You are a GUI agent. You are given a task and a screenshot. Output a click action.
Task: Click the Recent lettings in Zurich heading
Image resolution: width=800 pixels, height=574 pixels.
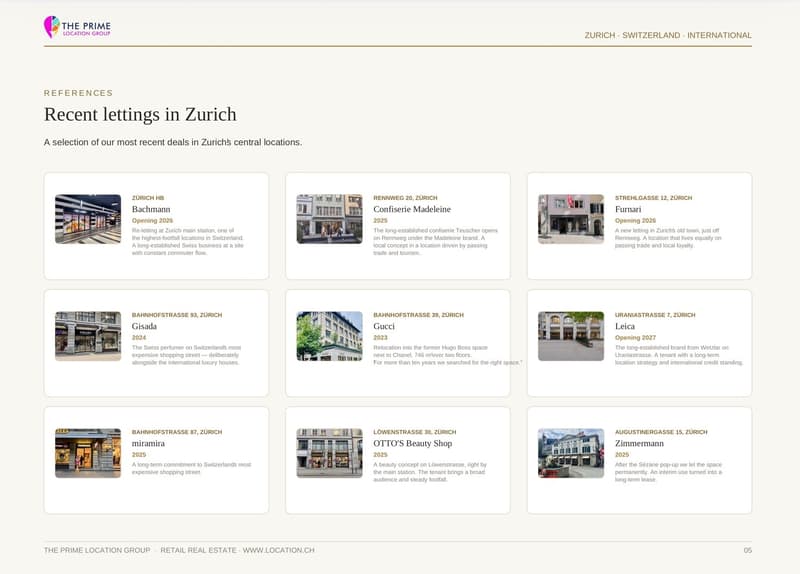pyautogui.click(x=140, y=114)
